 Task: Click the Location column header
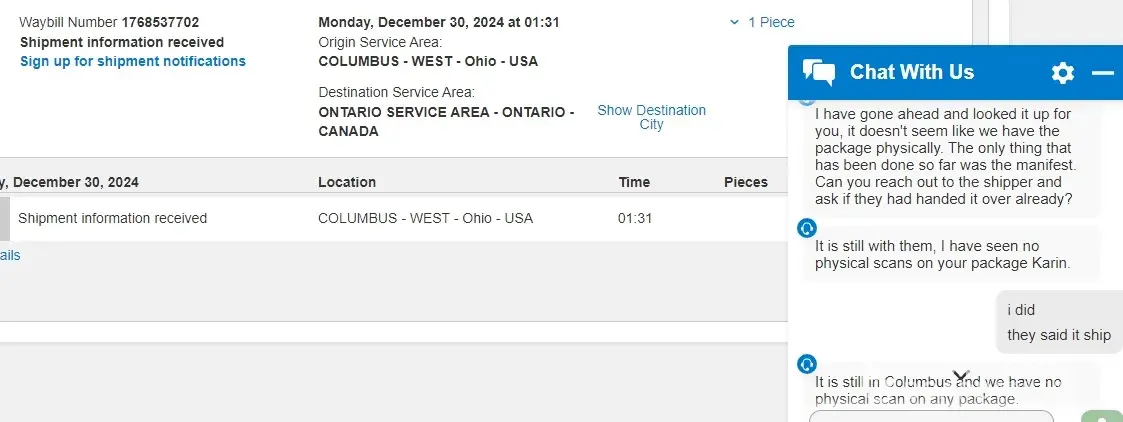pos(347,182)
